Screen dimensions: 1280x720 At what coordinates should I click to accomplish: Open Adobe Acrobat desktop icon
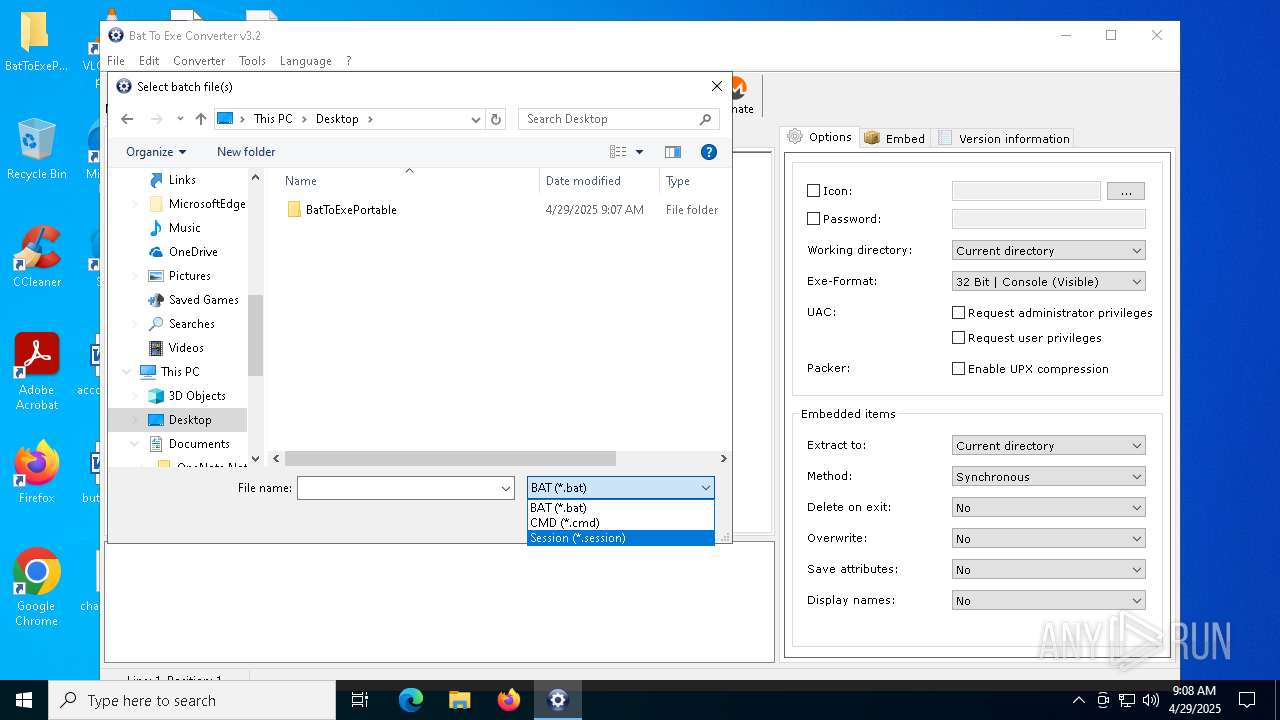36,372
